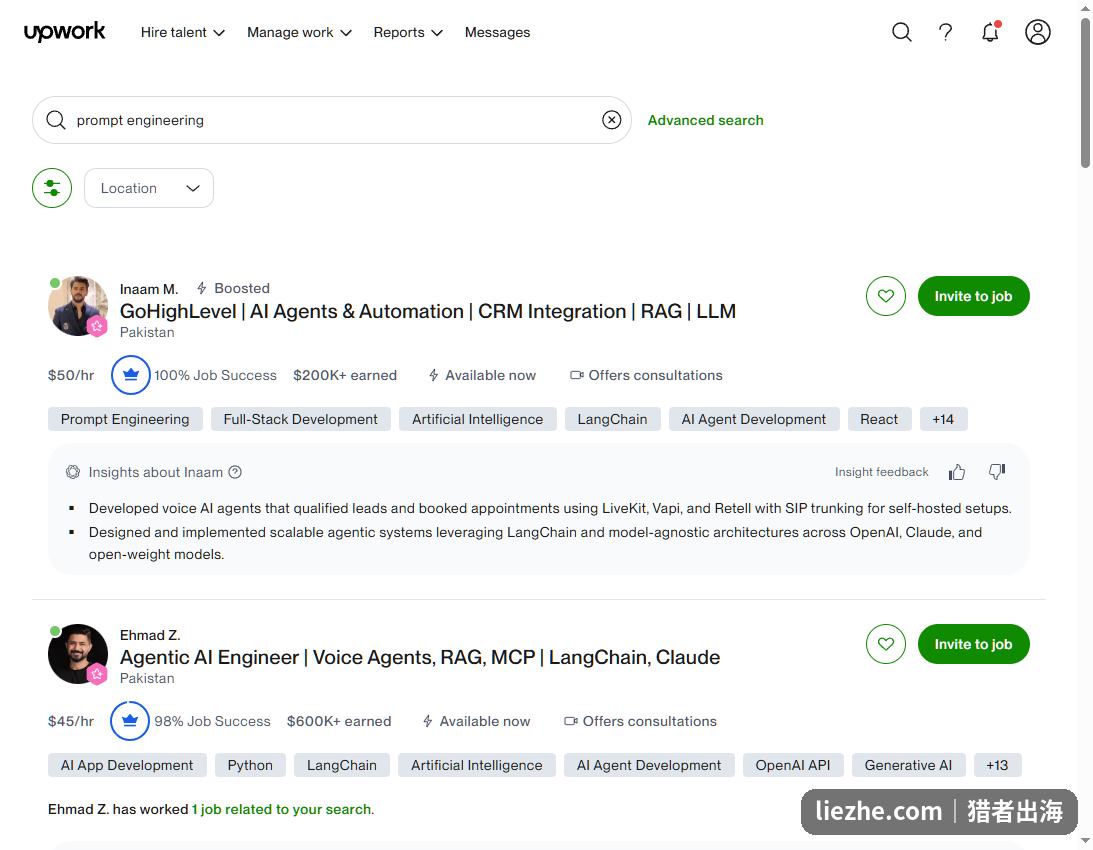
Task: Open the 1 job related to your search link
Action: (x=282, y=809)
